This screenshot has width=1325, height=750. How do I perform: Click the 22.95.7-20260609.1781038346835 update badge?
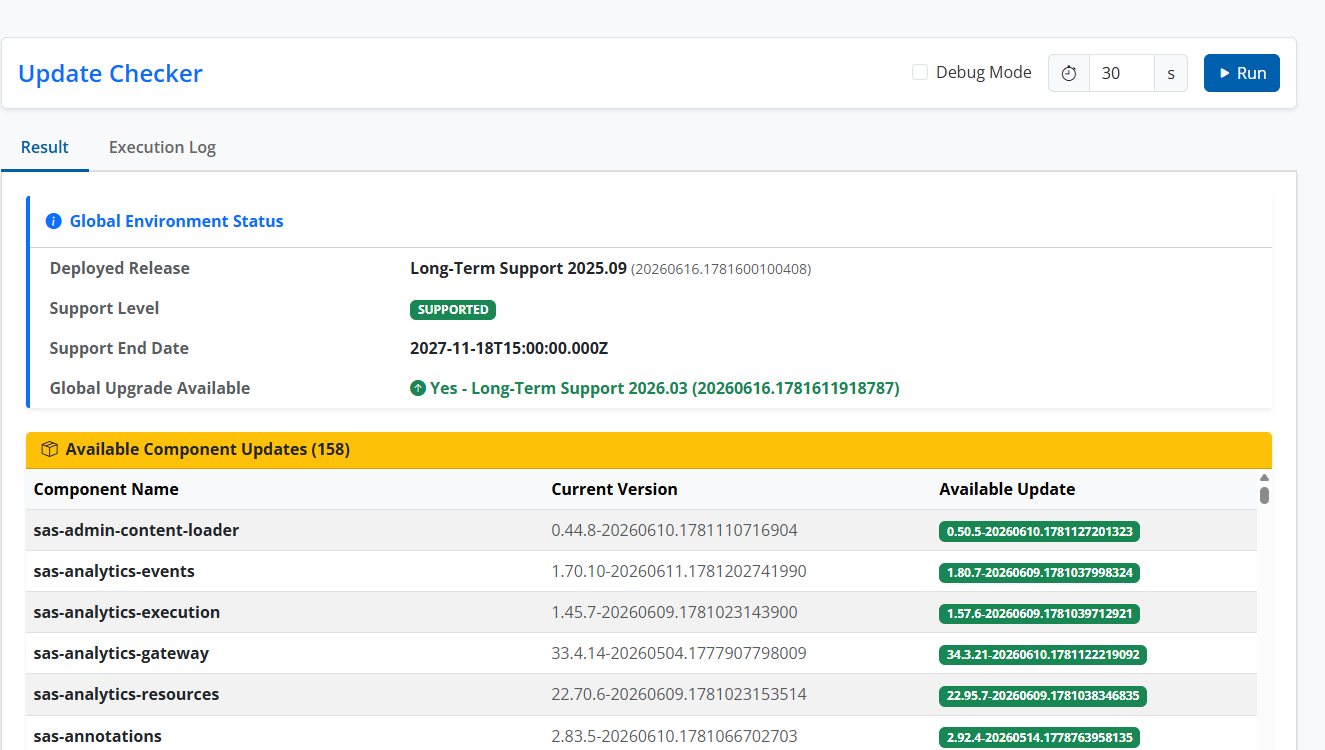(1043, 695)
